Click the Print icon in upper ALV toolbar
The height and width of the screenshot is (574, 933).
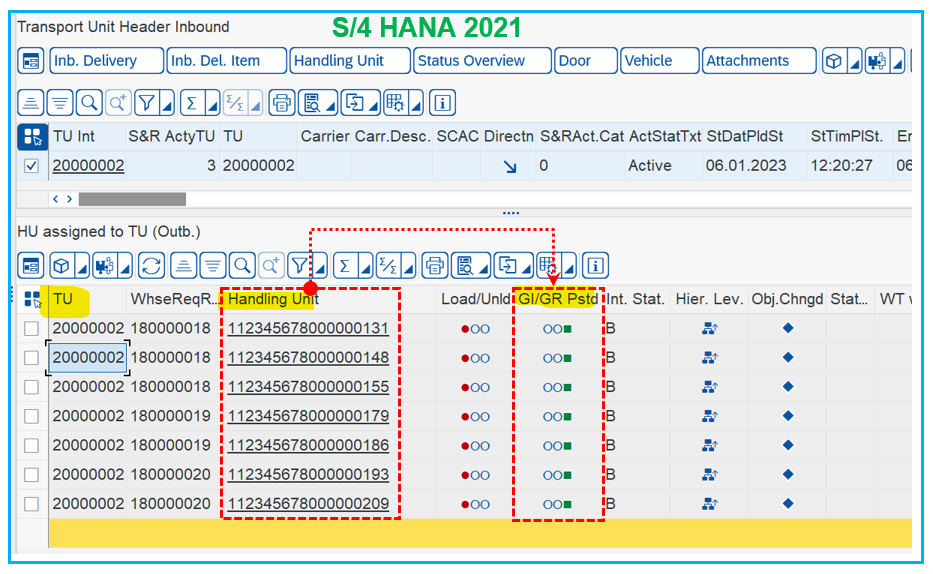(x=282, y=102)
